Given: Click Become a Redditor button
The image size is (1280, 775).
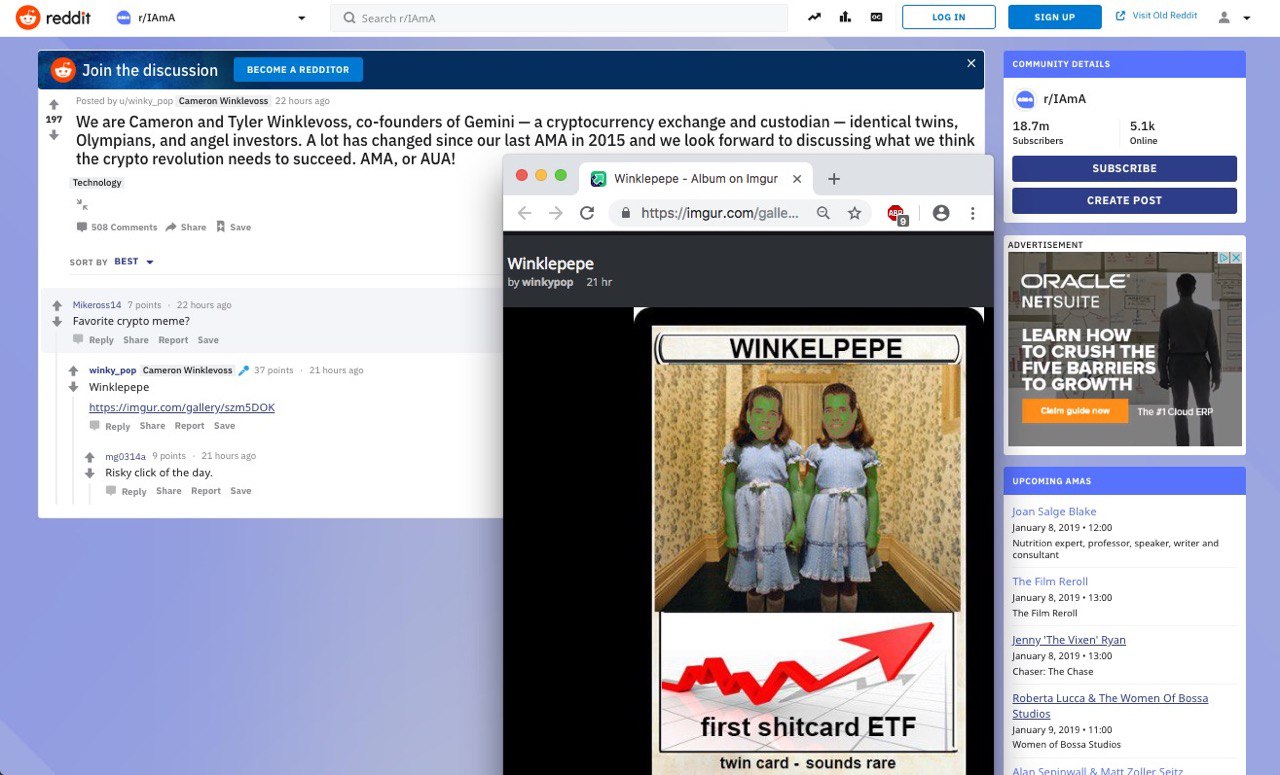Looking at the screenshot, I should click(x=298, y=70).
